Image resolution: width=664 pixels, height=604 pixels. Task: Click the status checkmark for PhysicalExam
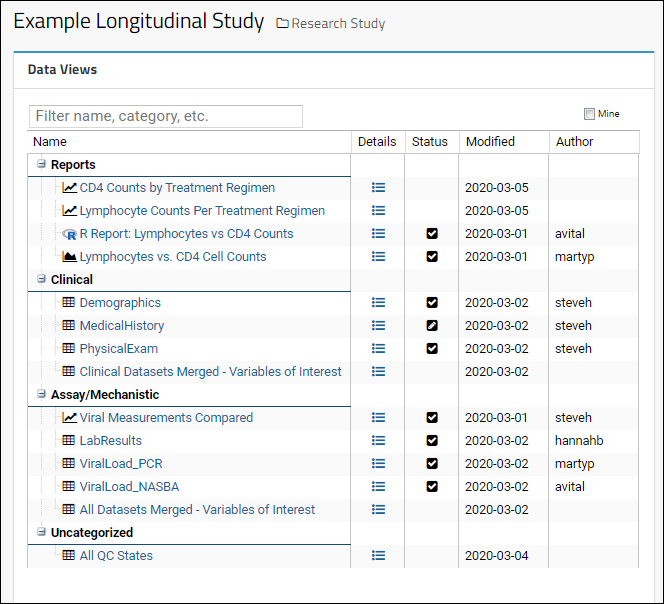pos(432,349)
